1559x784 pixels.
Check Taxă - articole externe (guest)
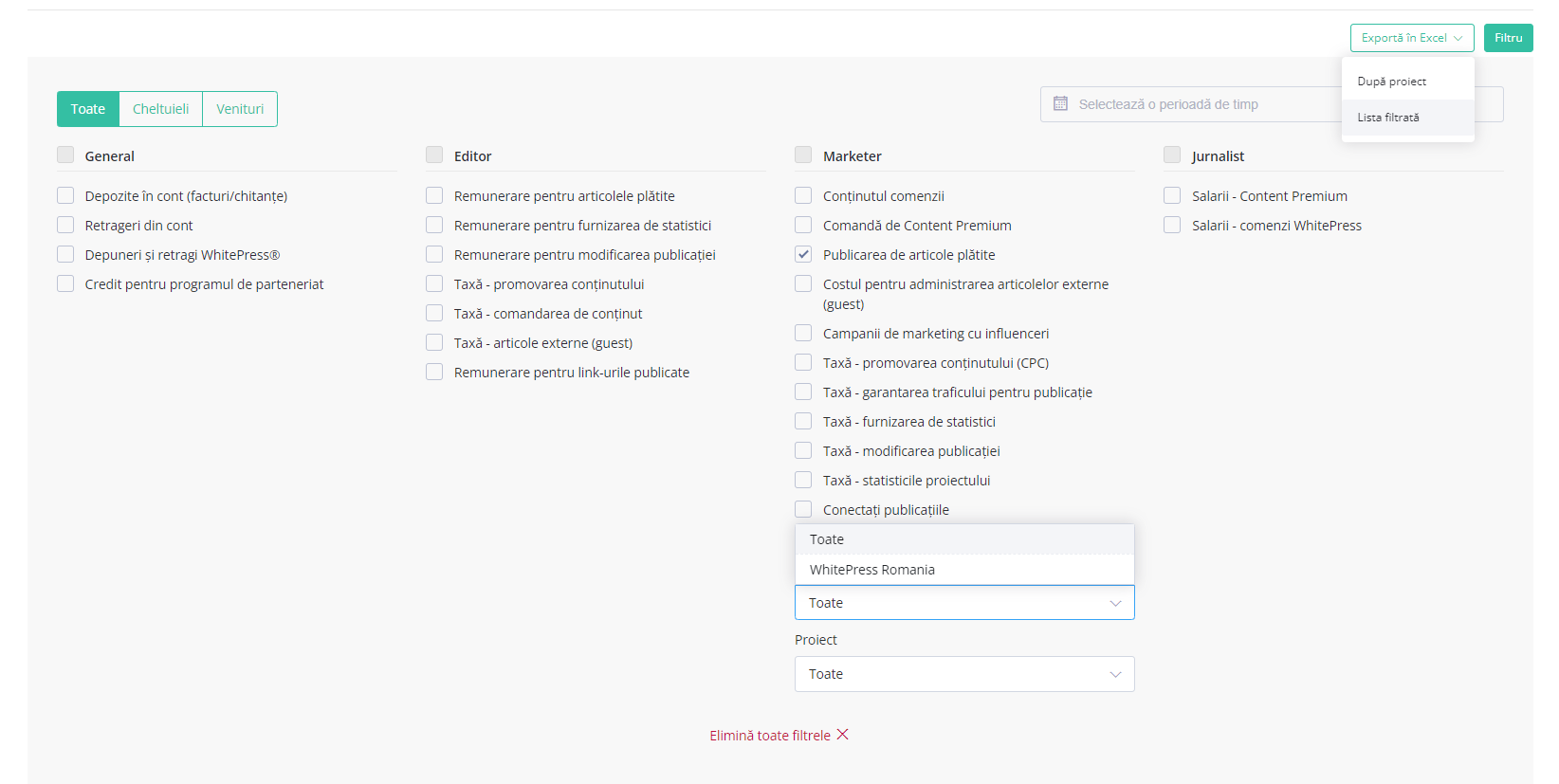434,342
